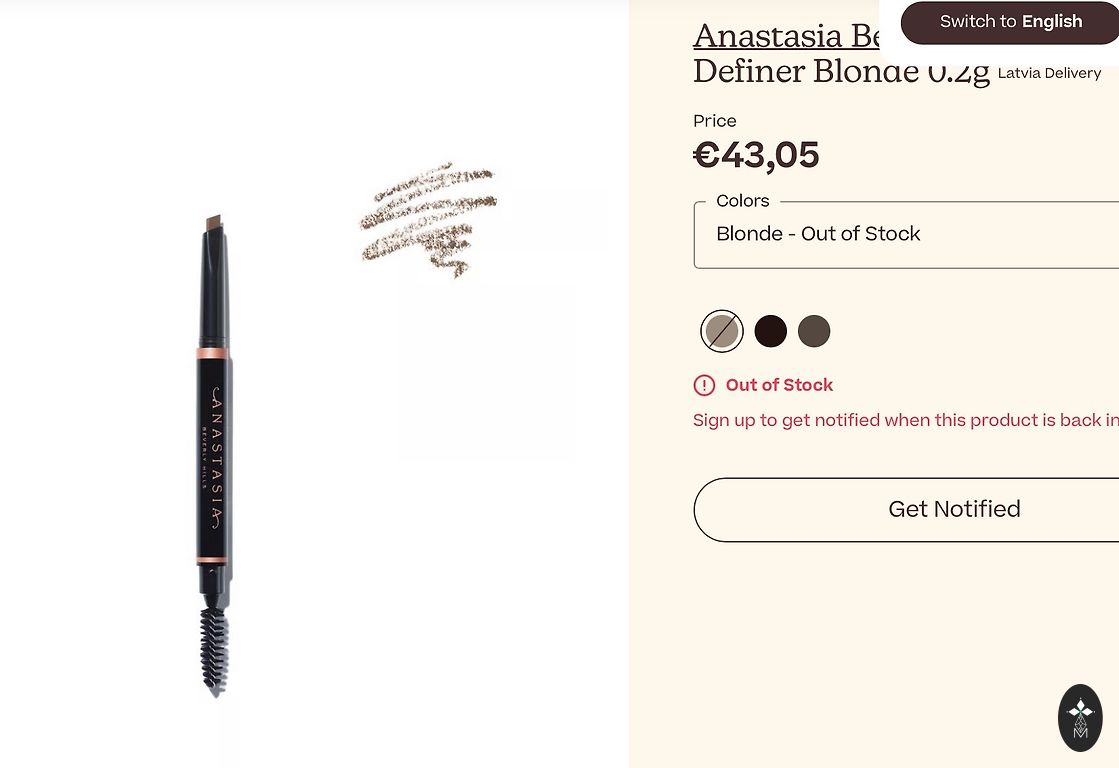Click the Anastasia logo printed on the pencil
The width and height of the screenshot is (1119, 768).
[x=215, y=456]
